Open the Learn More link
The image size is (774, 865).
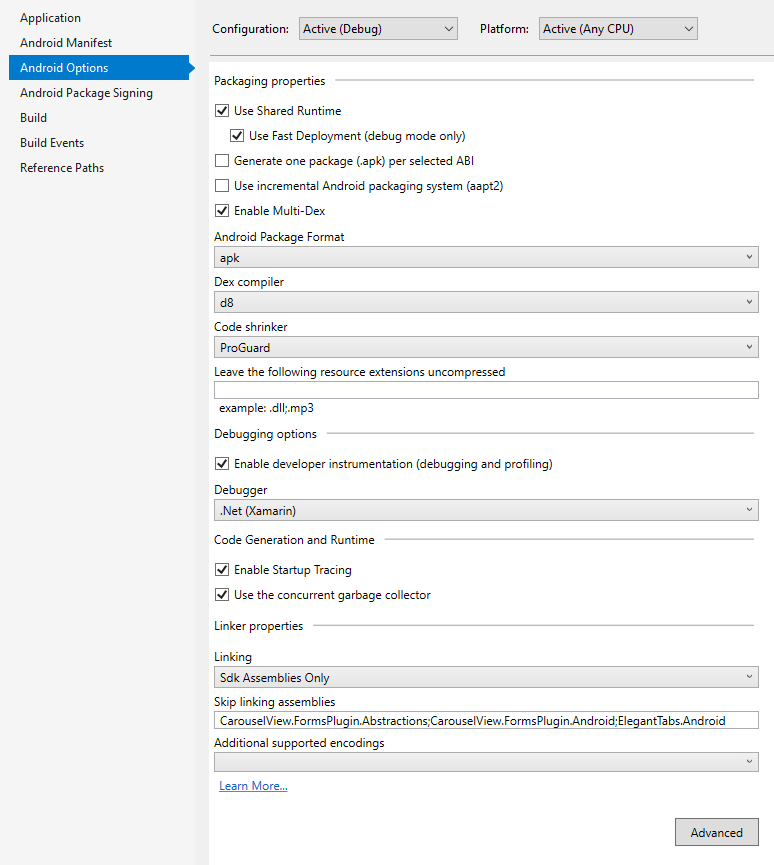pyautogui.click(x=253, y=786)
